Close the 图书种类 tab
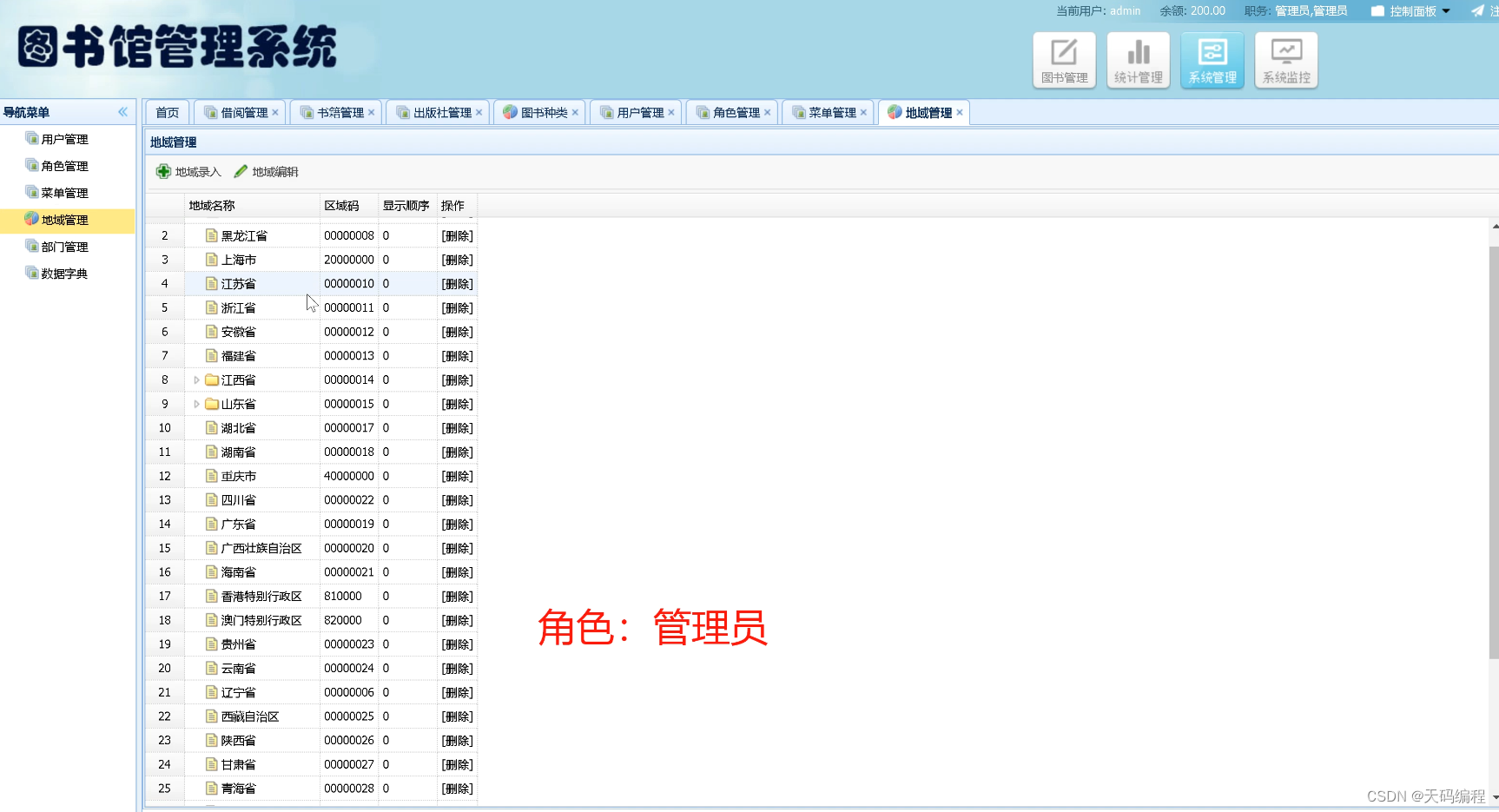 coord(575,112)
